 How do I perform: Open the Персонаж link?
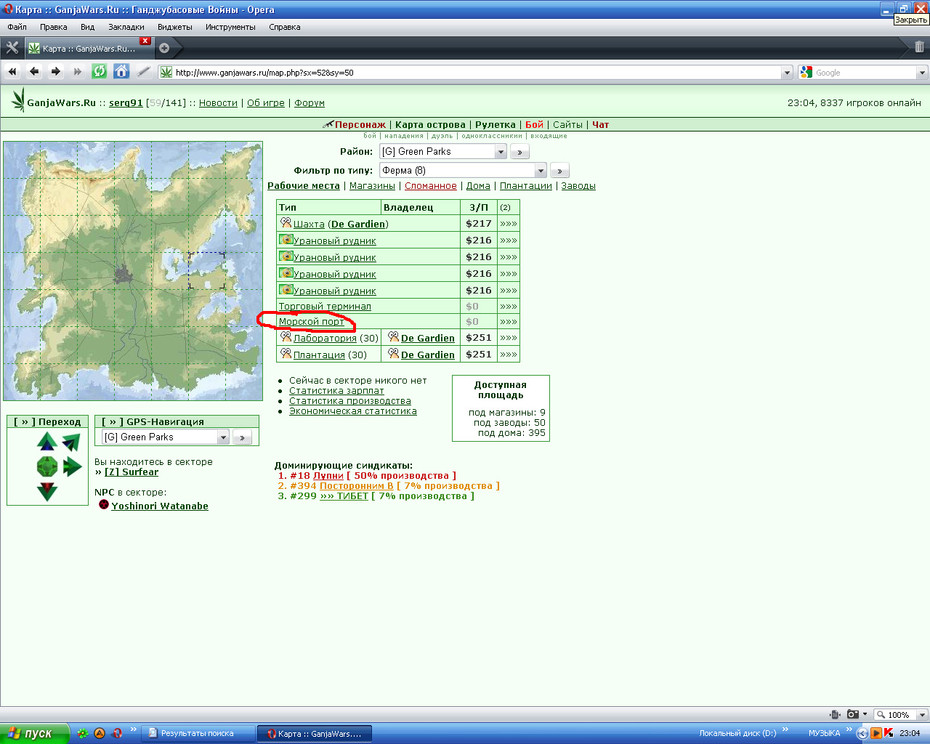point(360,125)
